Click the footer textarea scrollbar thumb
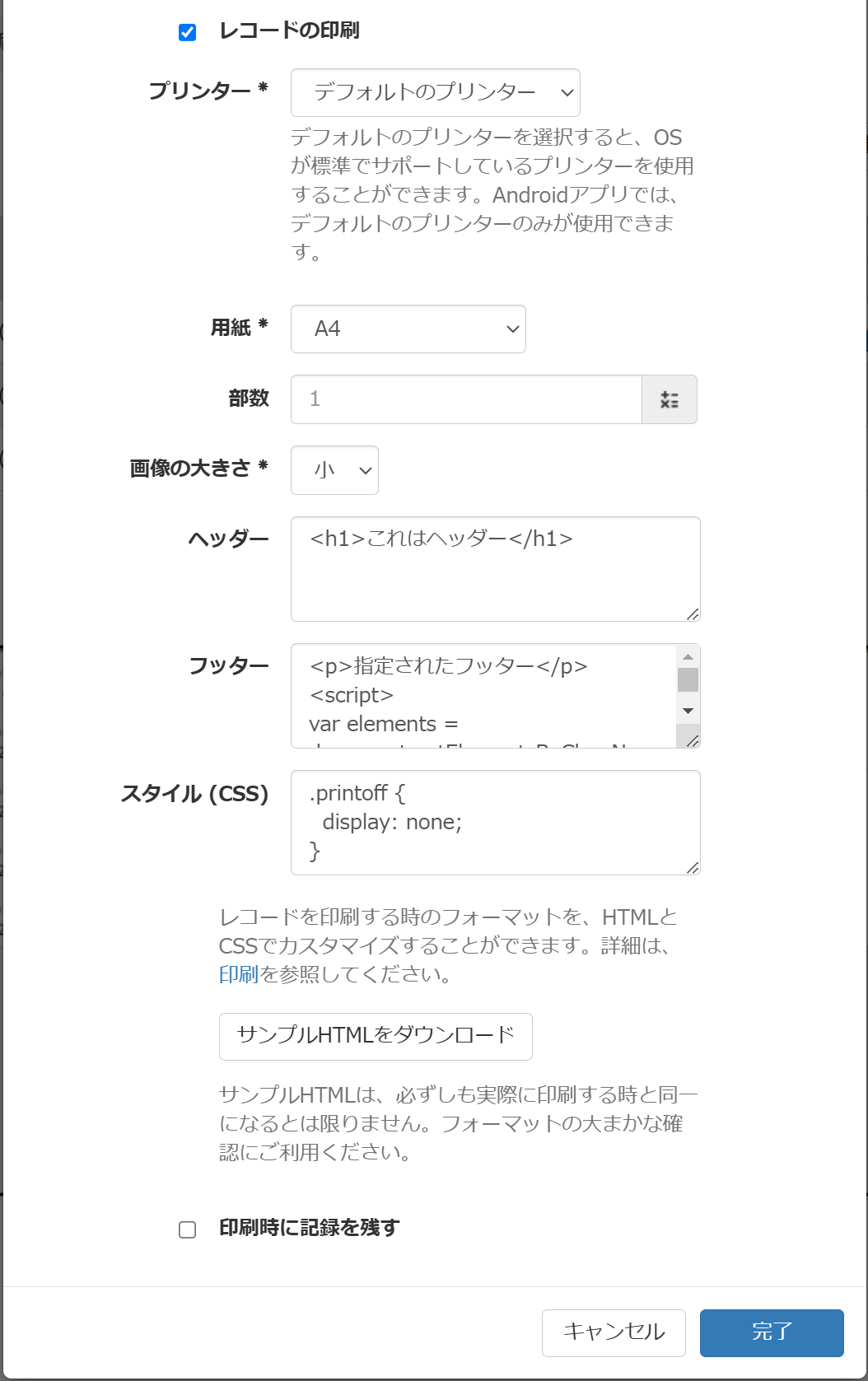This screenshot has height=1381, width=868. (688, 679)
